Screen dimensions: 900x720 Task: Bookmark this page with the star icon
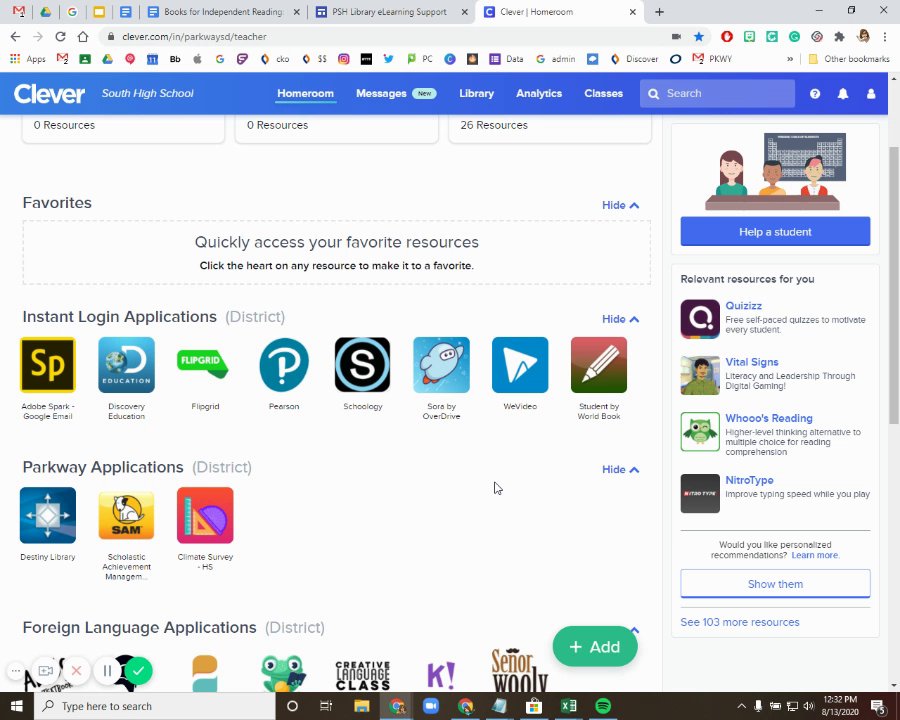699,37
